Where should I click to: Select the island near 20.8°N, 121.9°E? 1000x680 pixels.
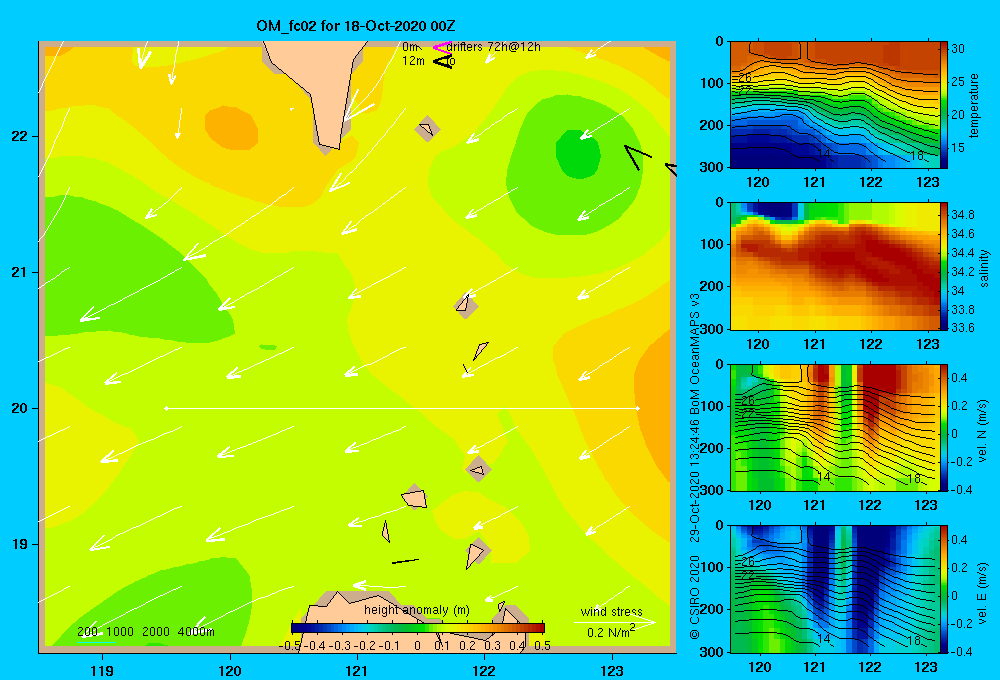coord(466,305)
